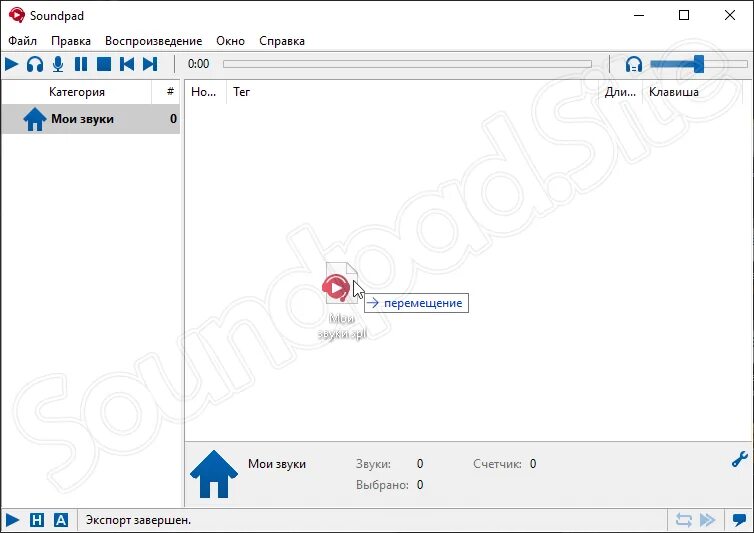754x533 pixels.
Task: Skip to the next sound
Action: [x=150, y=64]
